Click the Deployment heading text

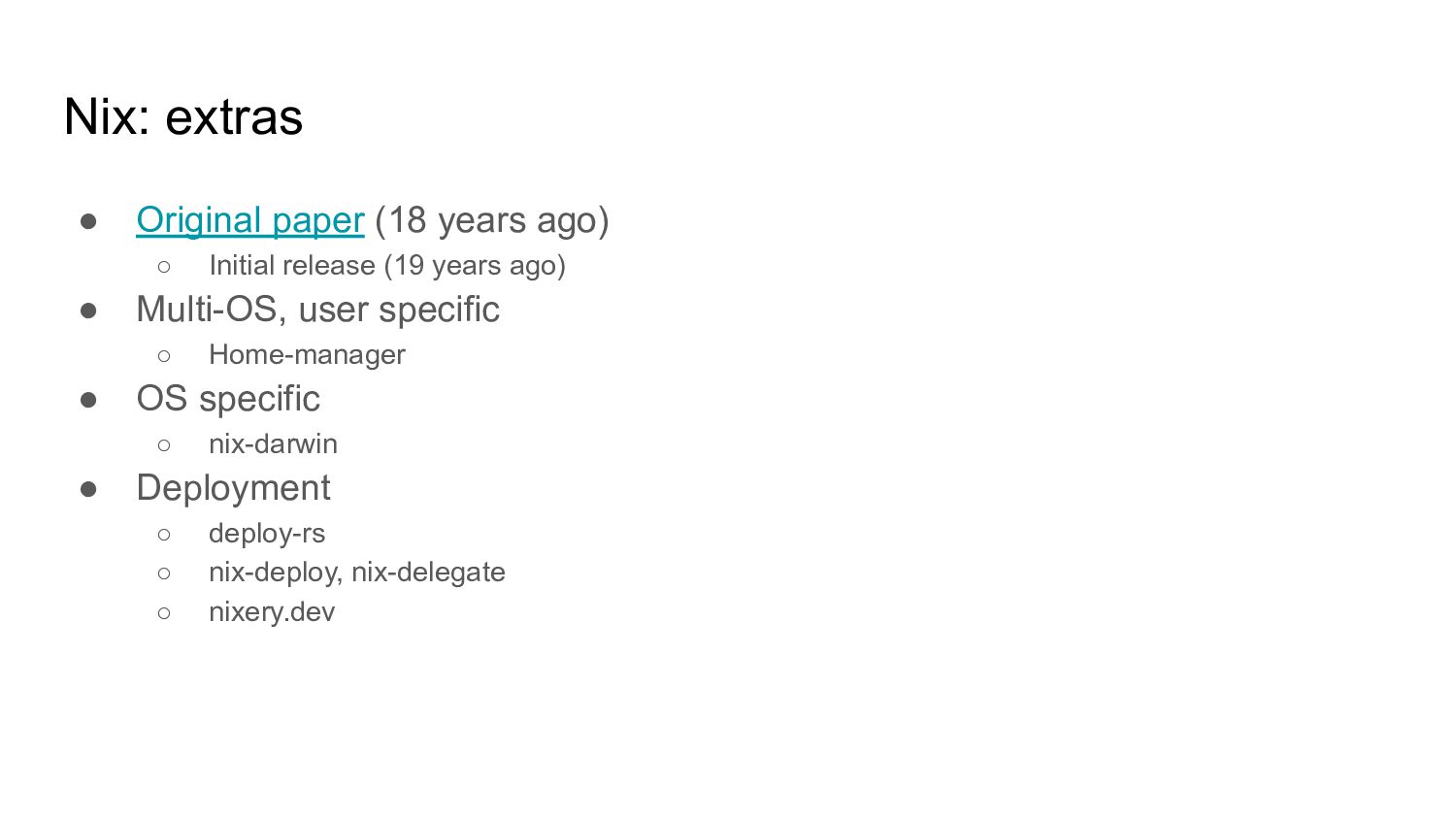point(233,488)
